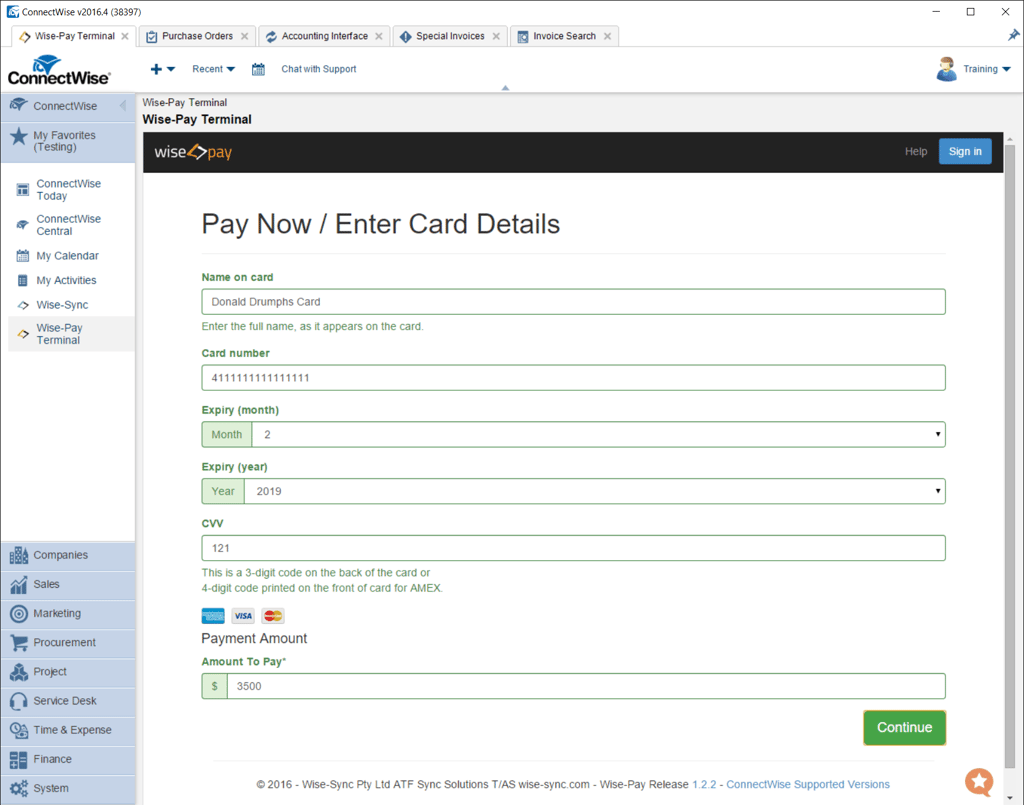The height and width of the screenshot is (805, 1024).
Task: Click the ConnectWise Today icon
Action: coord(22,190)
